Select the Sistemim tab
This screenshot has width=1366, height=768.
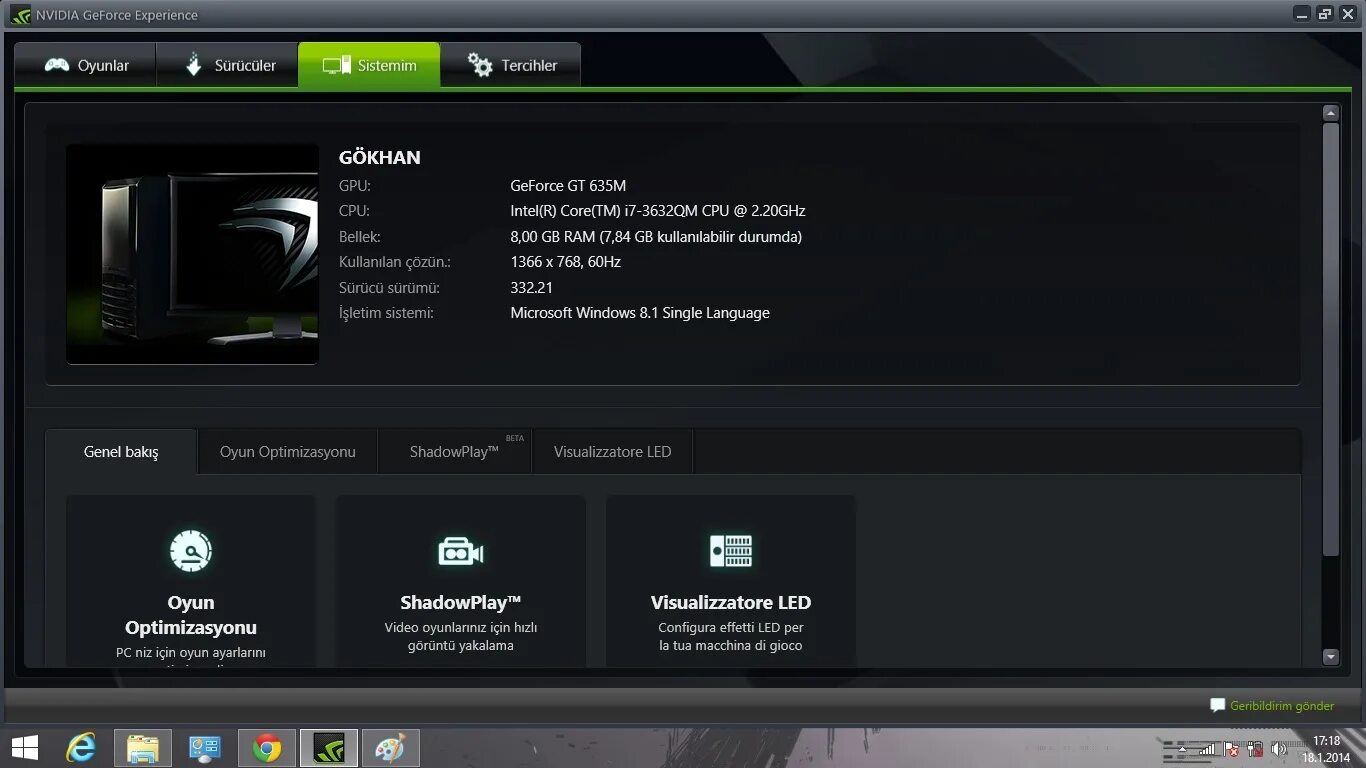(x=369, y=65)
